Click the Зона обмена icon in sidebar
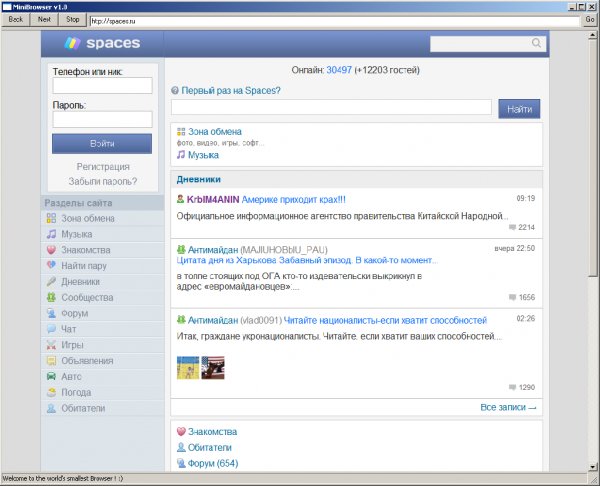The image size is (600, 486). (x=51, y=218)
